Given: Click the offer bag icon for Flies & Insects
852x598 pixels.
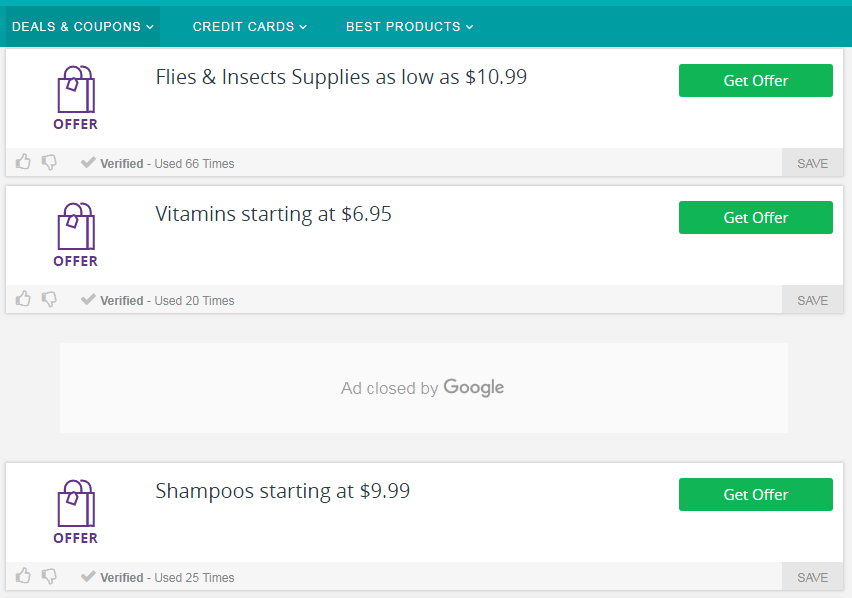Looking at the screenshot, I should tap(76, 98).
